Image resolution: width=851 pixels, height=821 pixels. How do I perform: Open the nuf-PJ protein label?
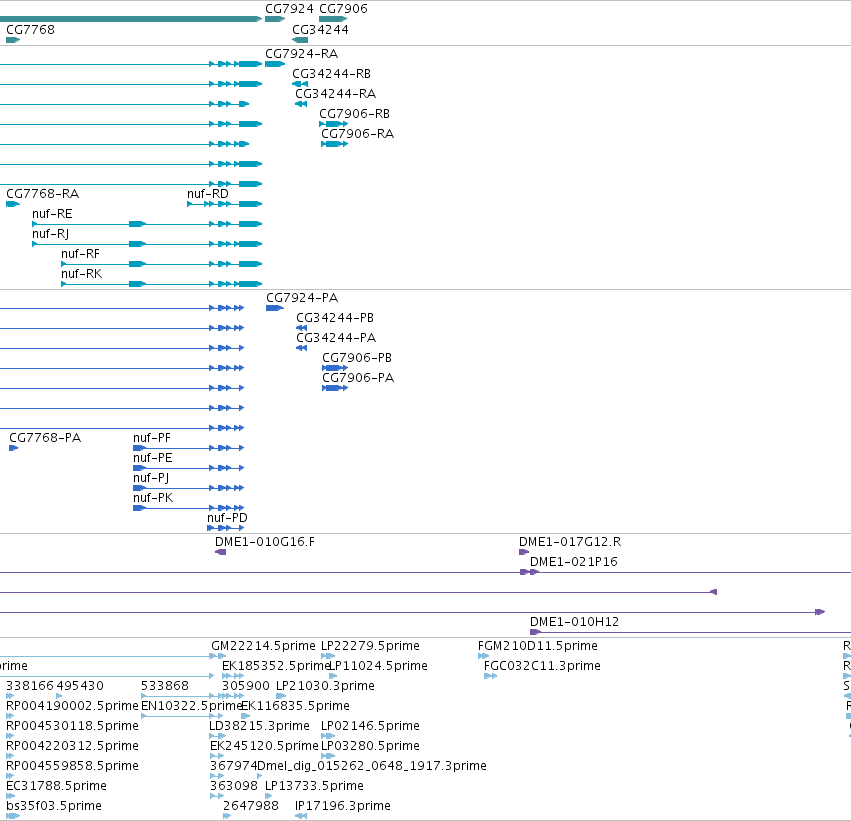point(151,478)
